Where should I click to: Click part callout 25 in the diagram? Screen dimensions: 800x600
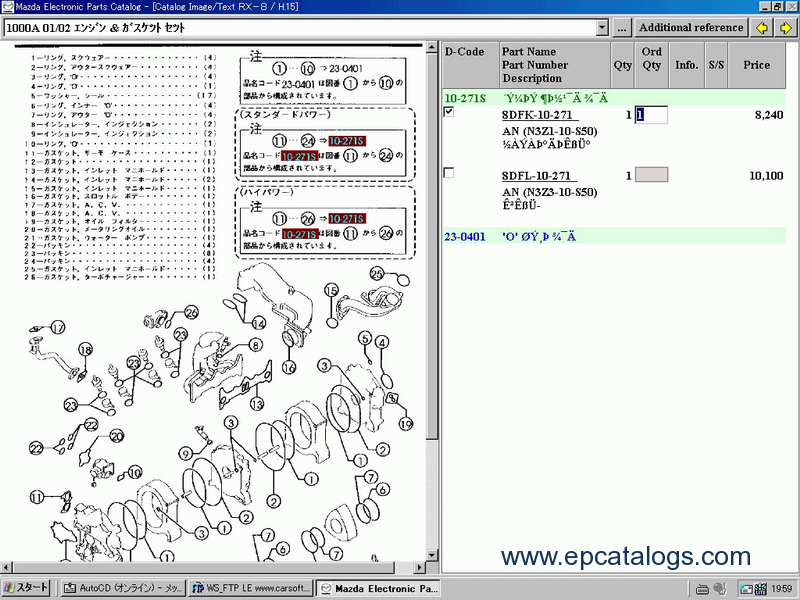click(376, 273)
